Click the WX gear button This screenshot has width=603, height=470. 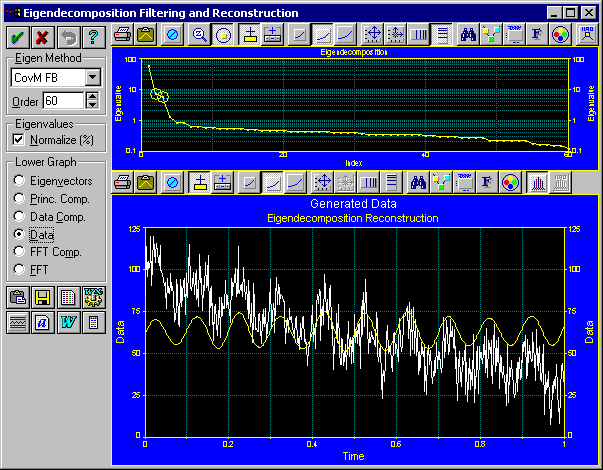94,297
